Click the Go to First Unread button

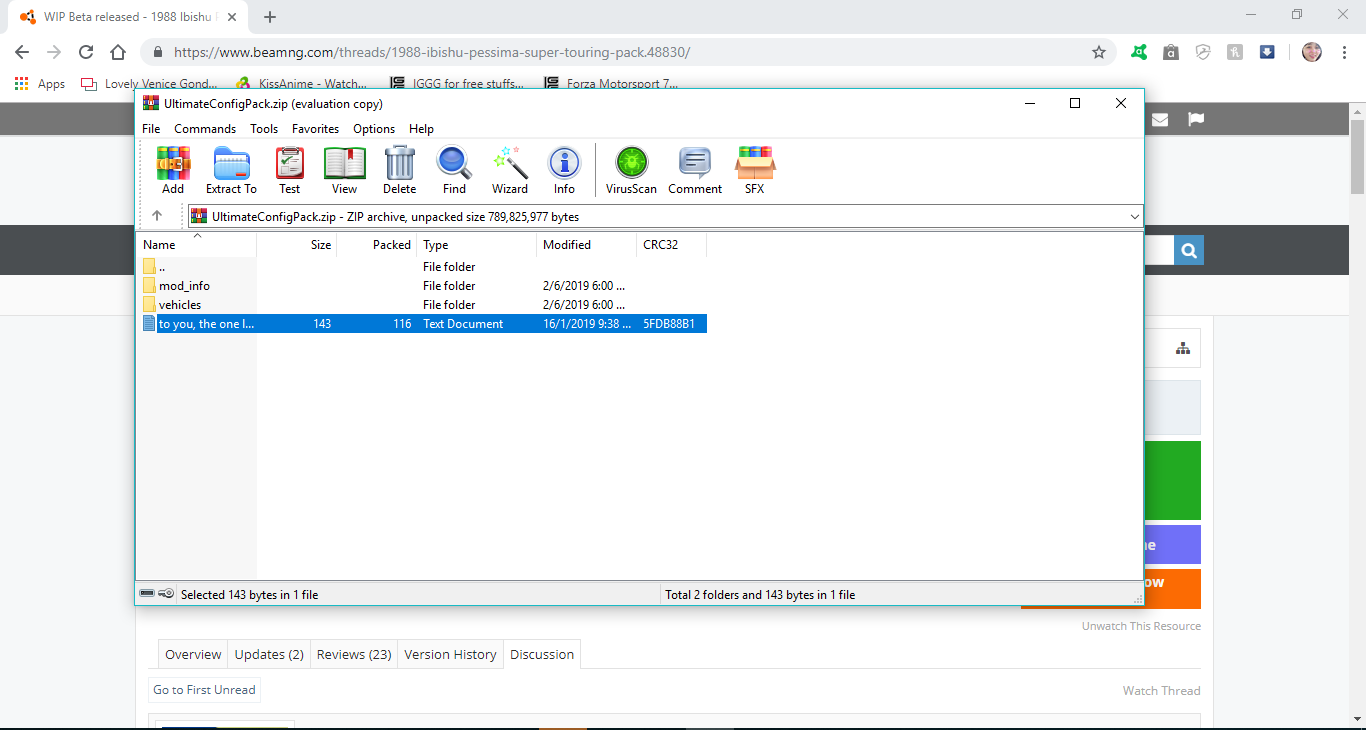click(x=204, y=690)
